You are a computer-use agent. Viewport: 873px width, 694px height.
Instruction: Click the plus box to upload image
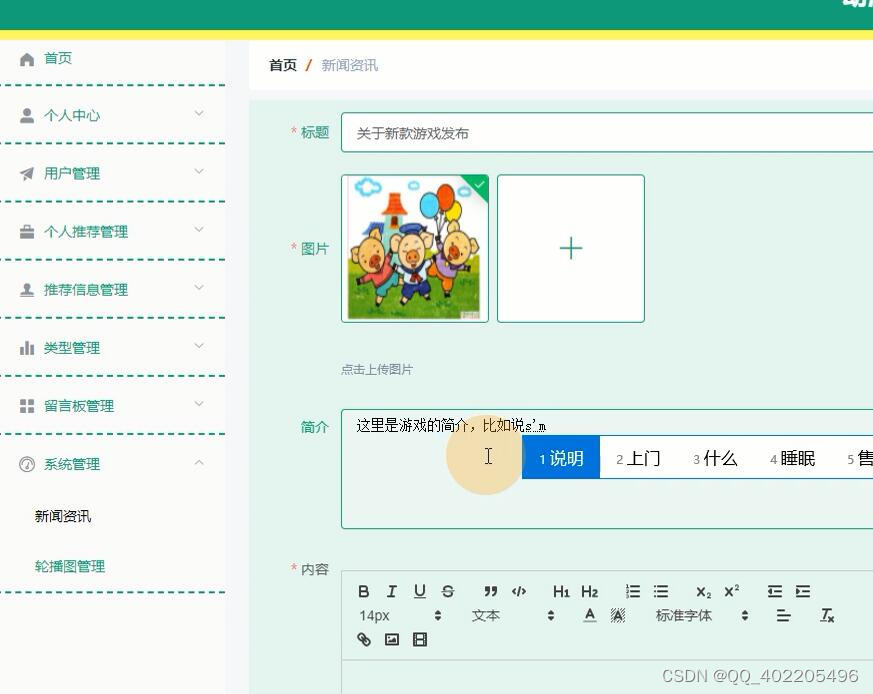[571, 248]
